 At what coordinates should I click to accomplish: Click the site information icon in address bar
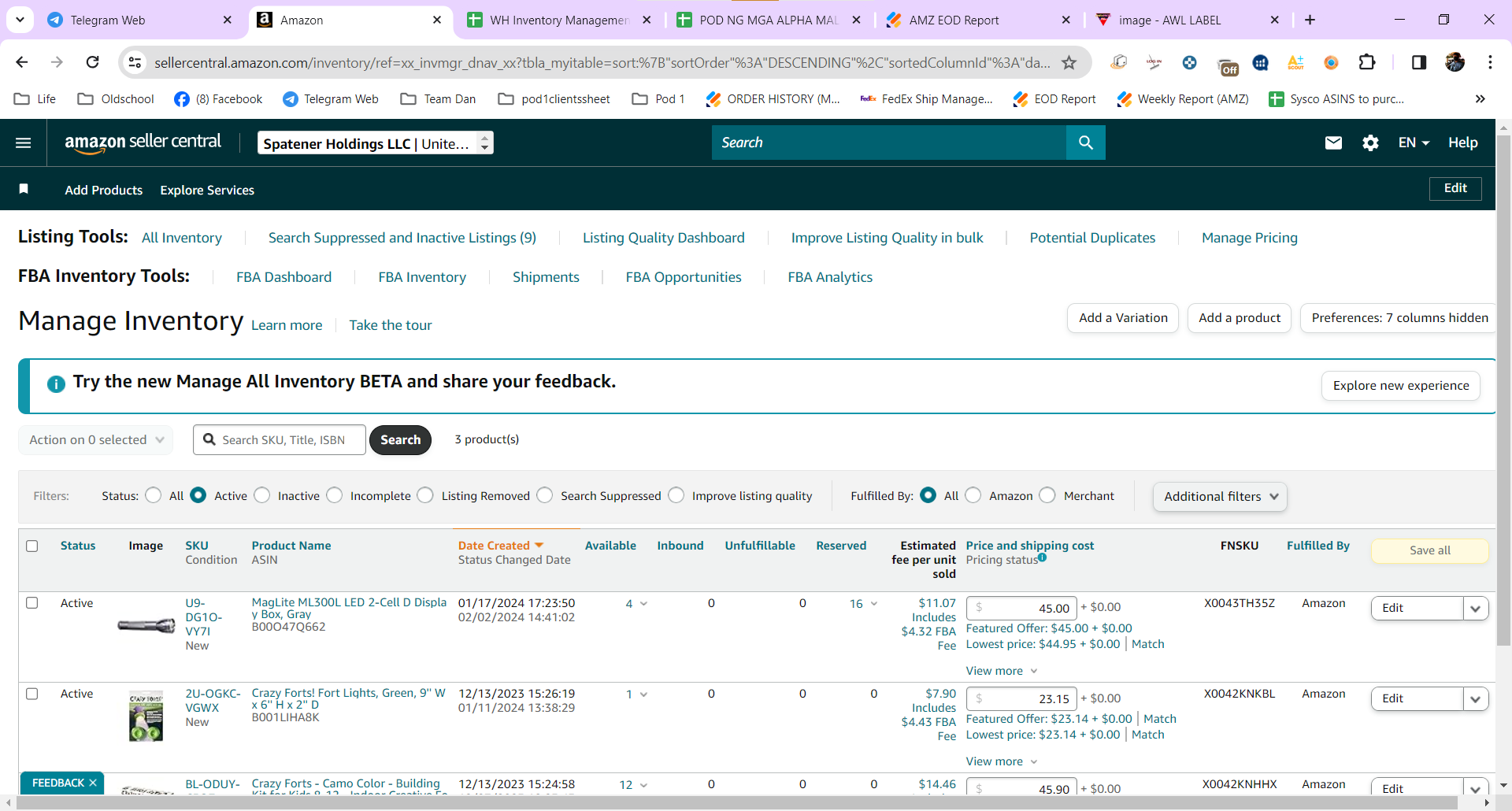pos(135,62)
